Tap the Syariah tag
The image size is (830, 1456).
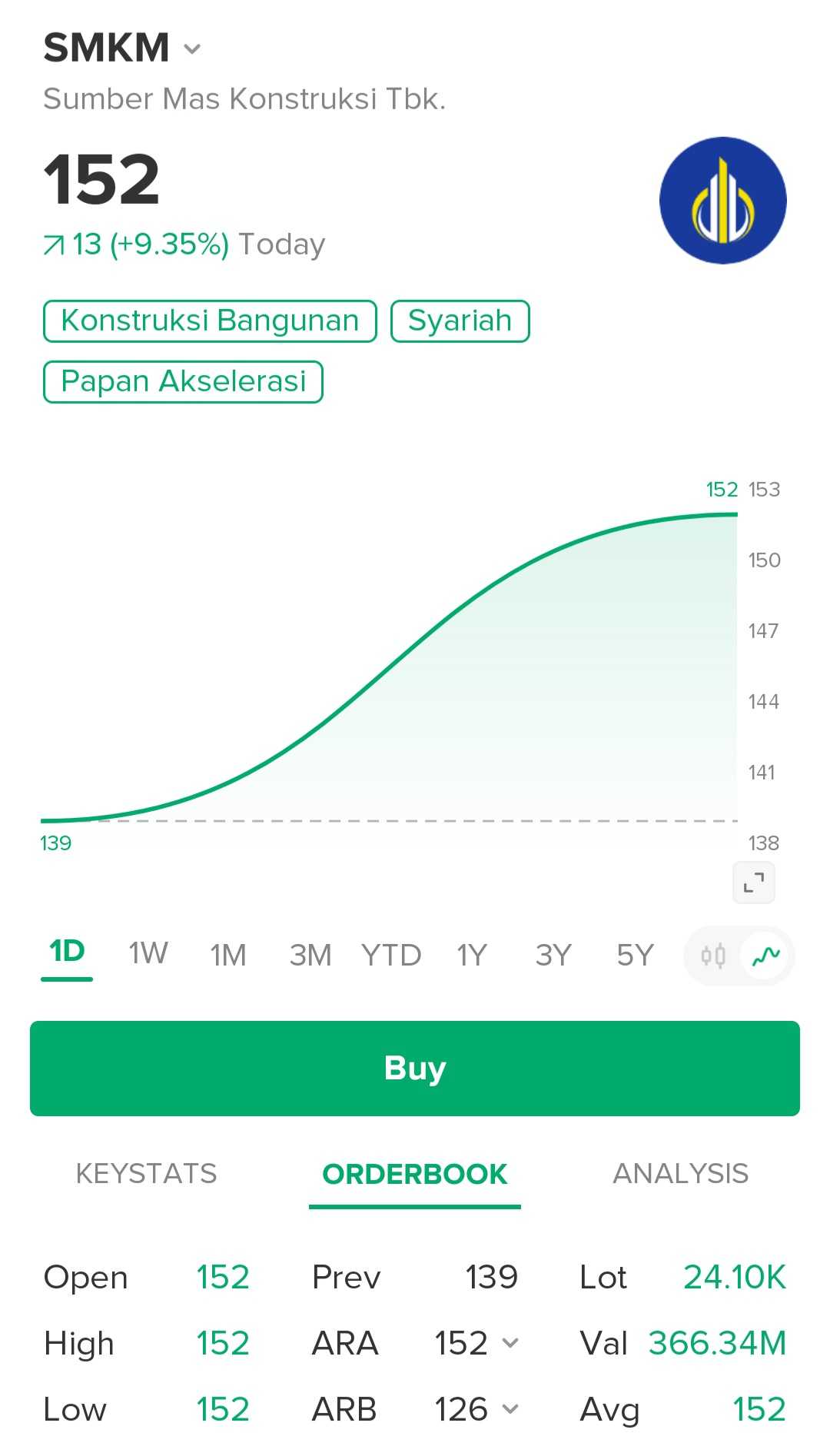pyautogui.click(x=460, y=321)
